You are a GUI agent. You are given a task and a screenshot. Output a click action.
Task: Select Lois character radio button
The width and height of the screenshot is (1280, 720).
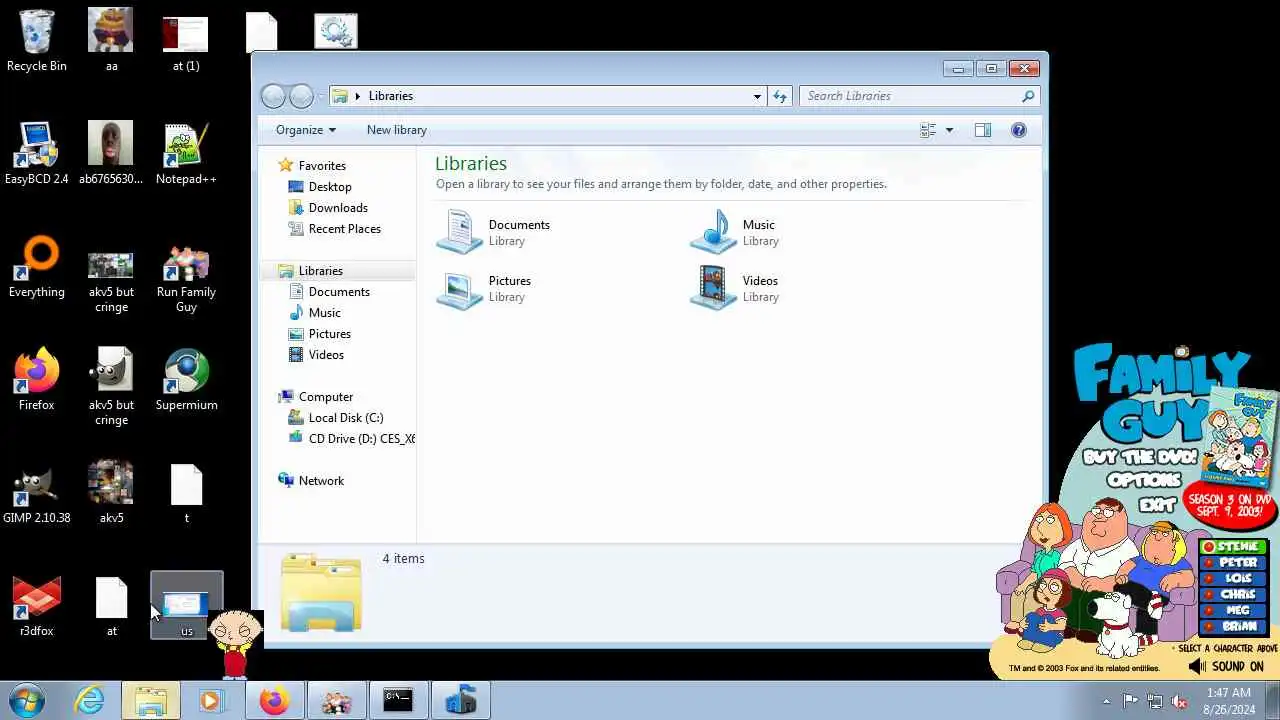1209,579
